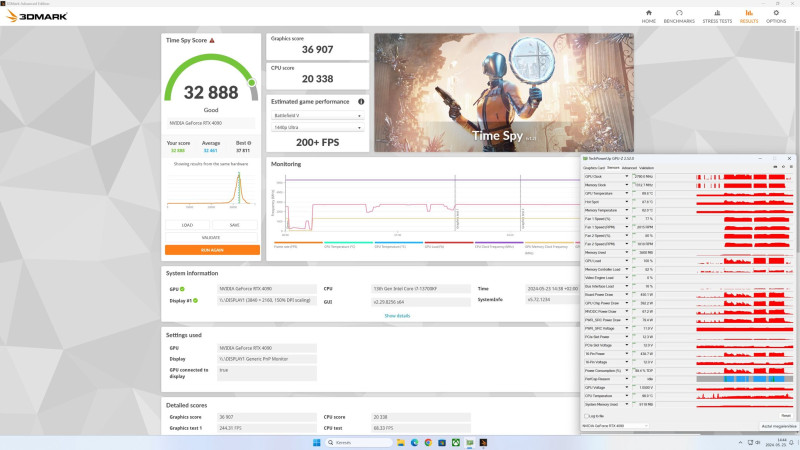Click the Time Spy Score warning triangle
The image size is (800, 450).
[212, 40]
